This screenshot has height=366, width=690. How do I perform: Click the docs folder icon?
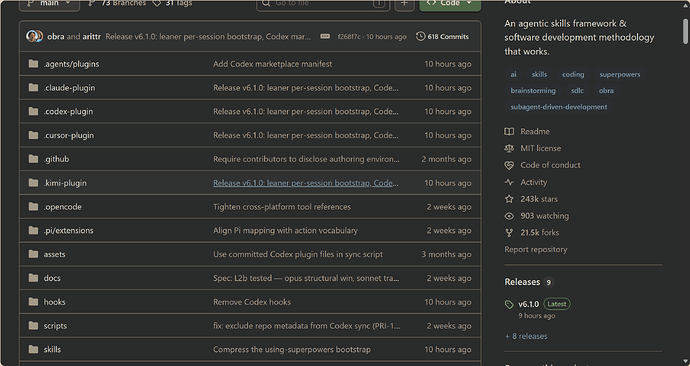click(33, 278)
